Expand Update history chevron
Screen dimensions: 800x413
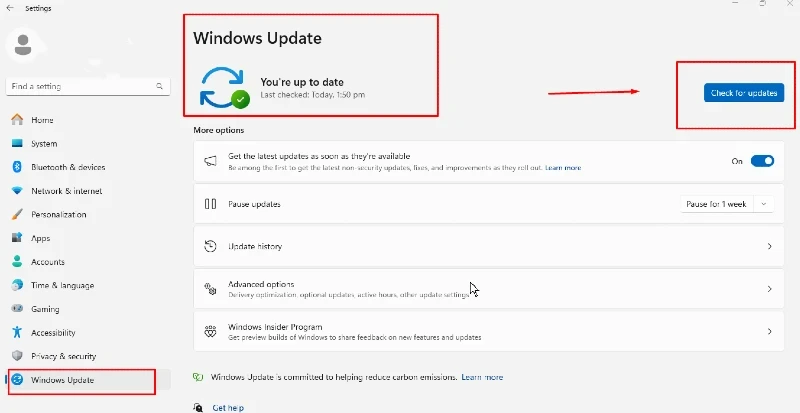point(770,246)
